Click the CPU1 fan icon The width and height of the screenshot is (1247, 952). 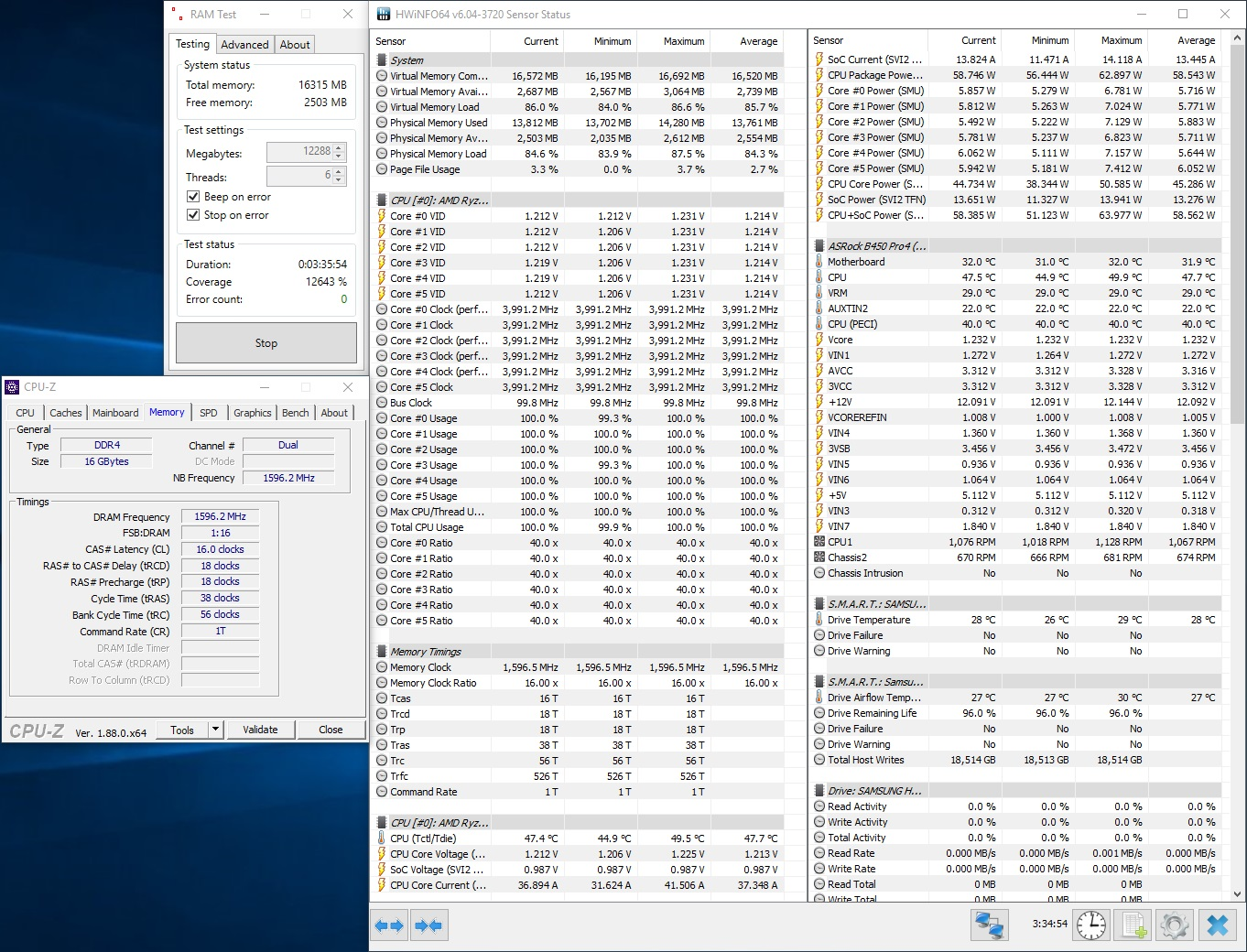point(819,542)
